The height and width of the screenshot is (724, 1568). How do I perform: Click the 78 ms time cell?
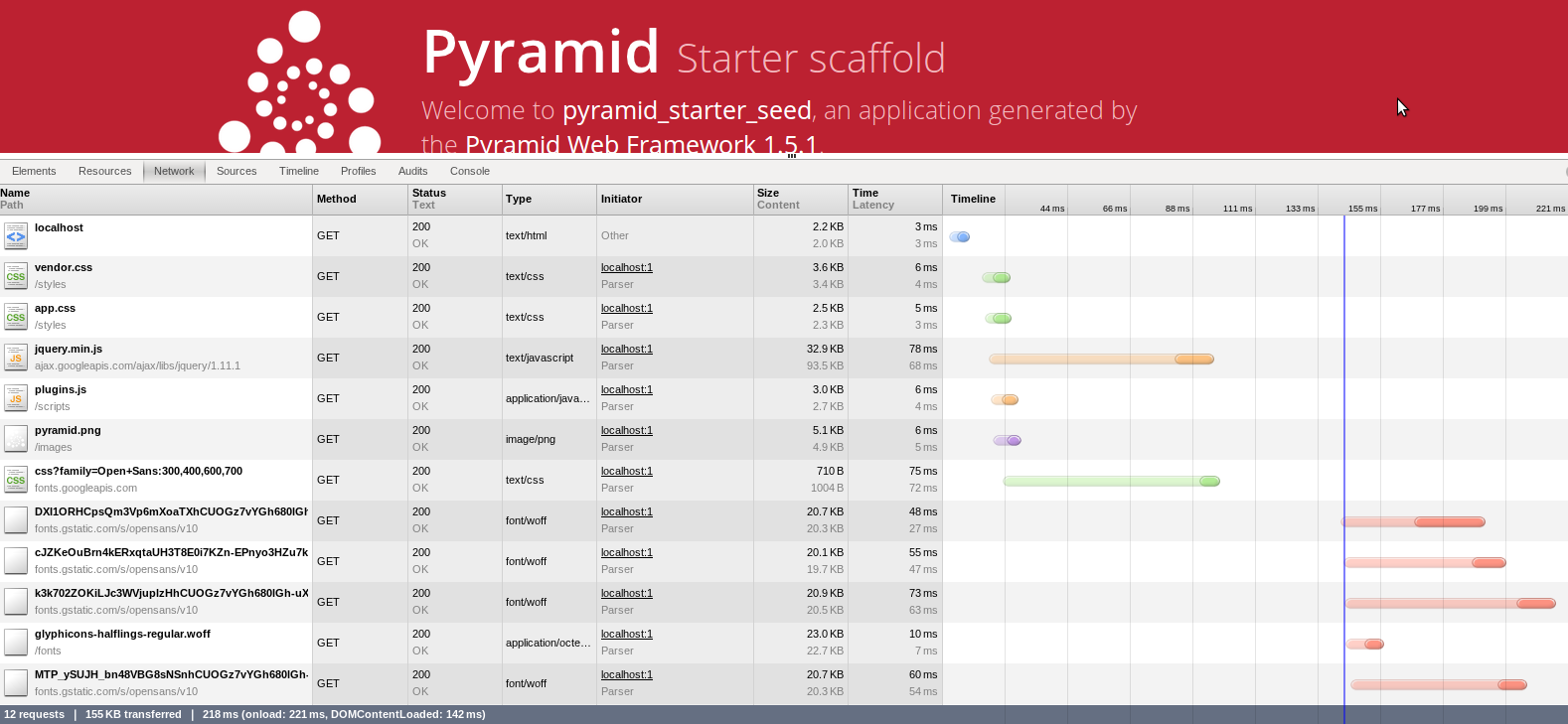pos(923,349)
